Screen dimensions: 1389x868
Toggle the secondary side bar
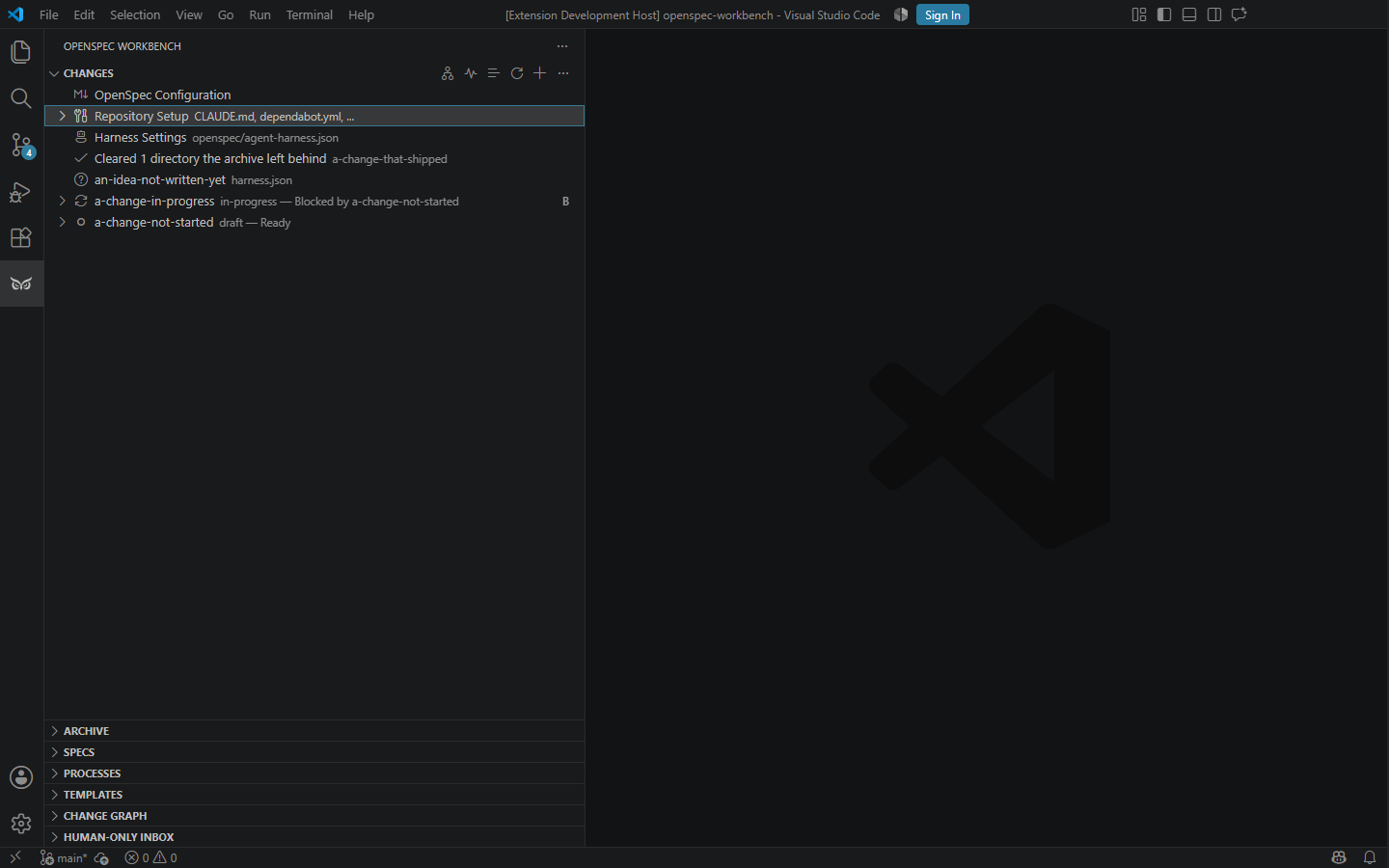[1214, 14]
